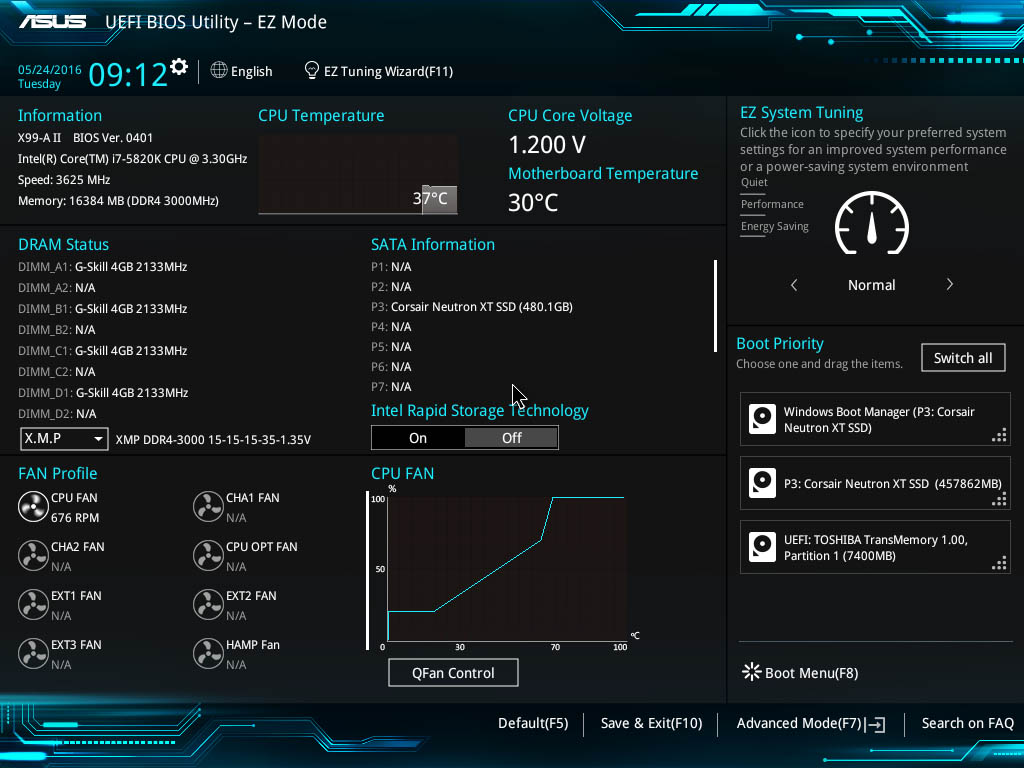This screenshot has height=768, width=1024.
Task: Select the CHA1 FAN icon
Action: coord(208,507)
